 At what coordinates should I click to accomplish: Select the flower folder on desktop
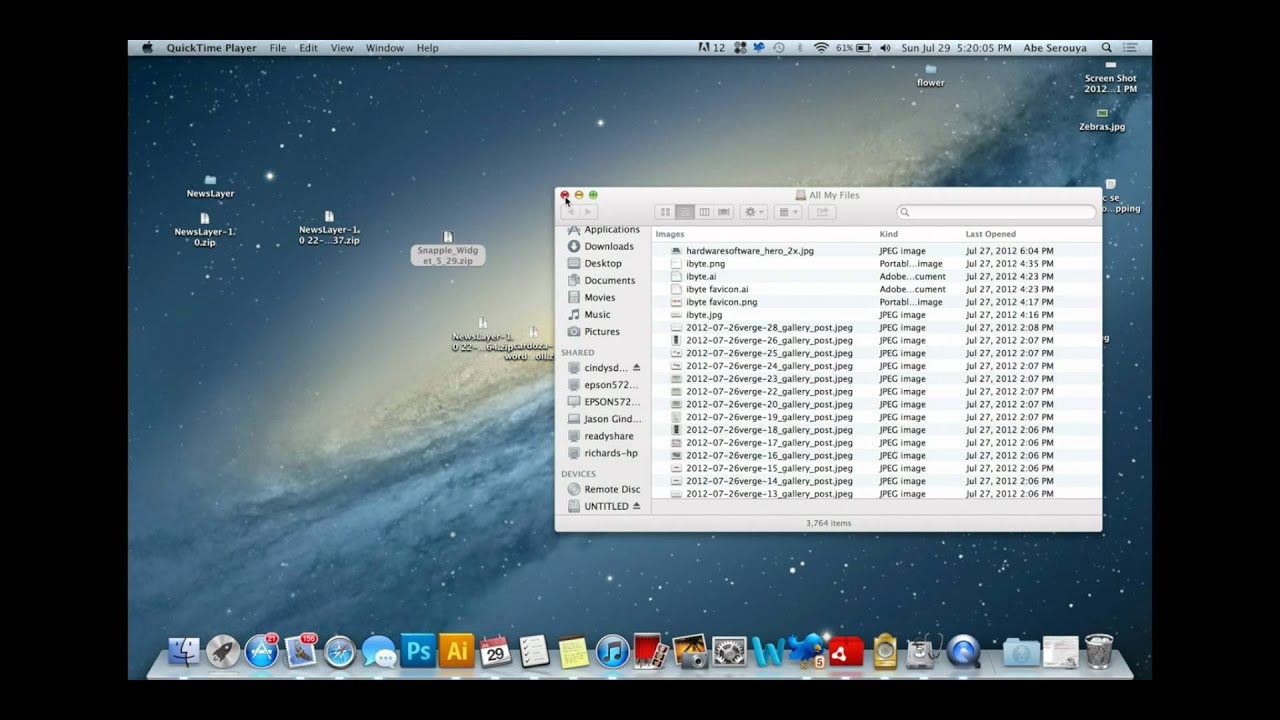(x=931, y=75)
